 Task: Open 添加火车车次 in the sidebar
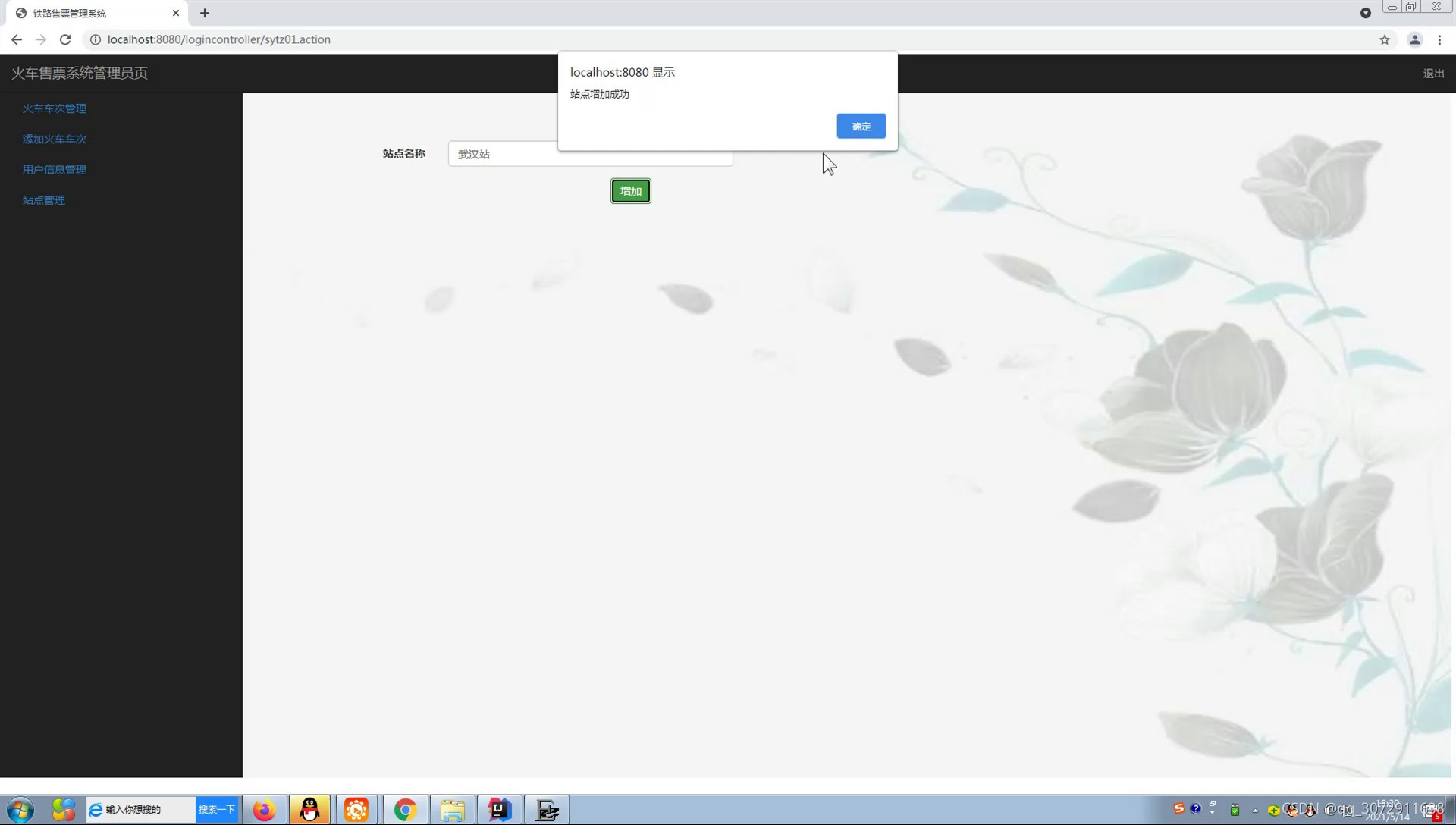54,139
